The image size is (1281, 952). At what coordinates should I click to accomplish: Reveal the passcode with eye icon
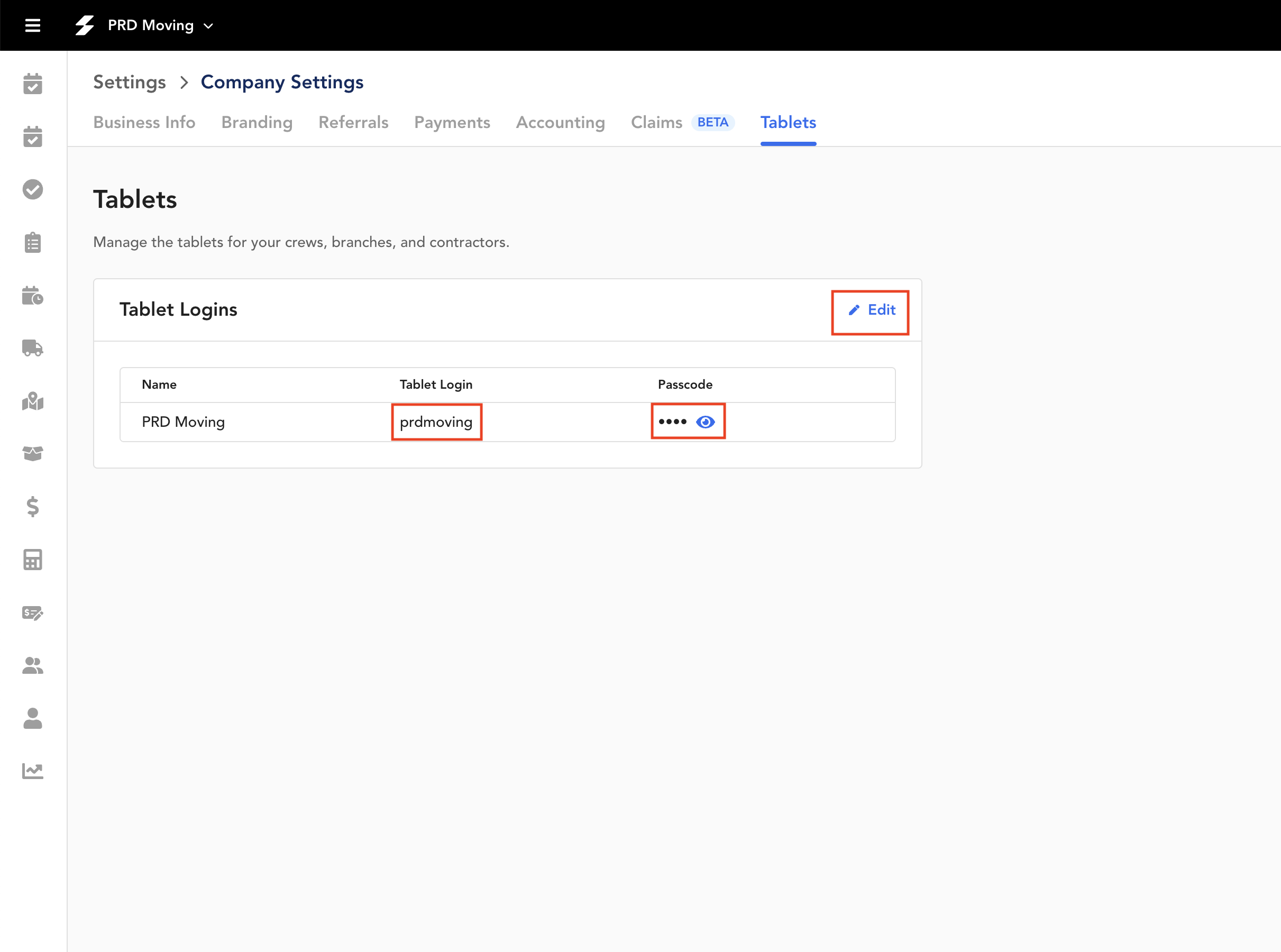point(706,422)
